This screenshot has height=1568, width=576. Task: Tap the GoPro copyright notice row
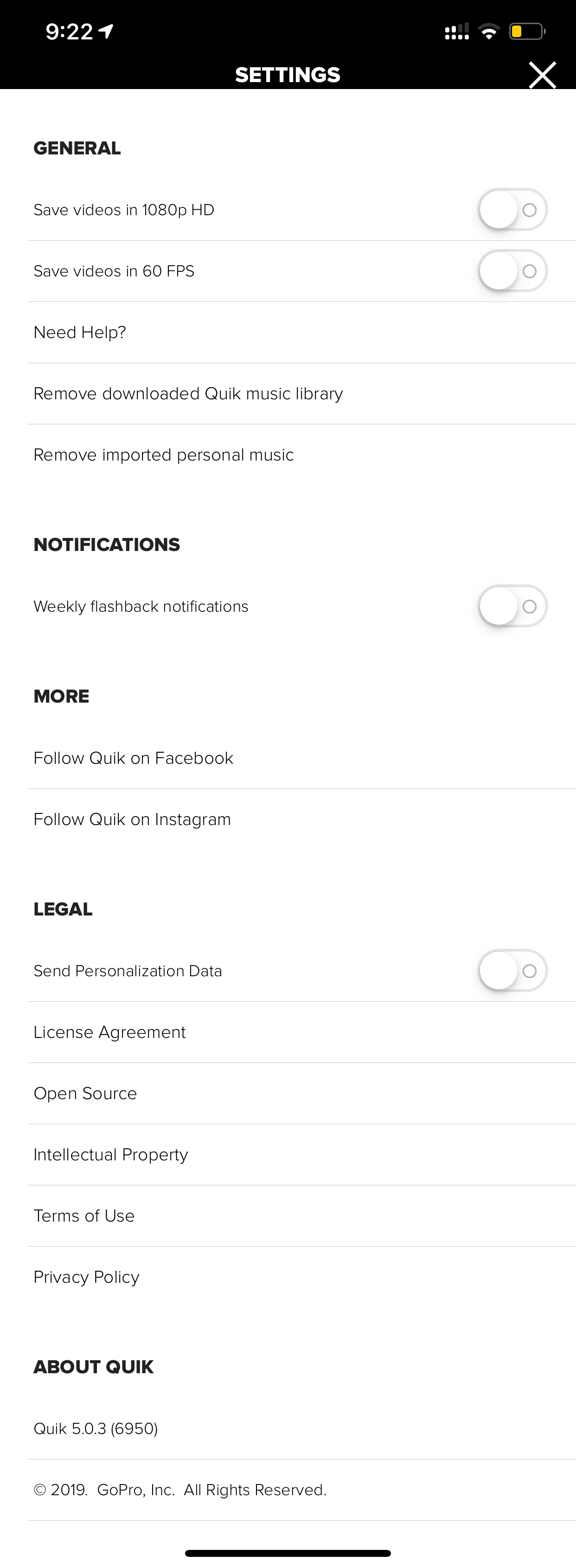pos(301,1490)
